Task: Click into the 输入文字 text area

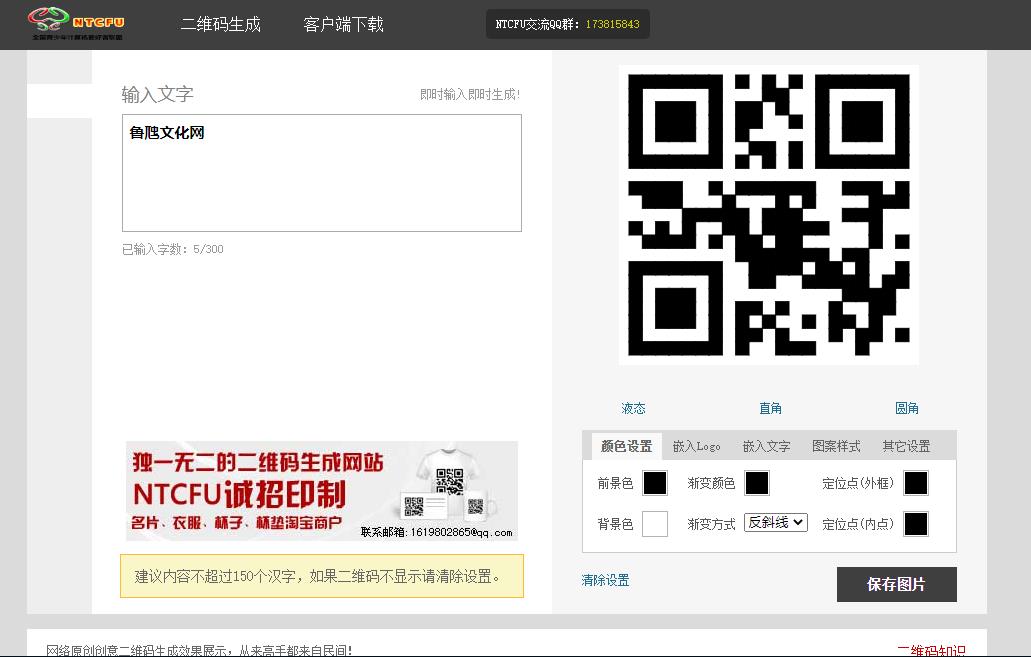Action: (x=322, y=173)
